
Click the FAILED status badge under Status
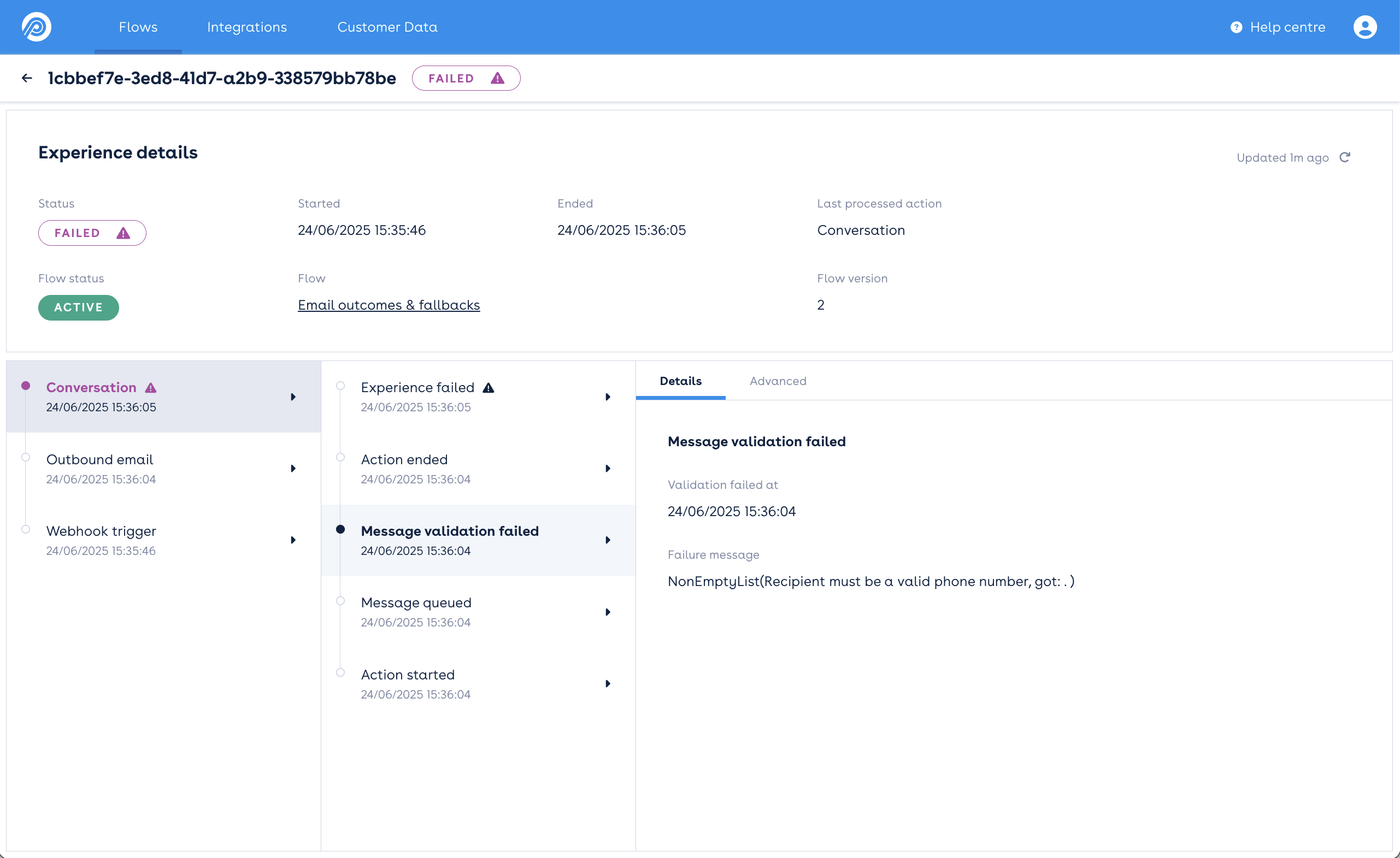pos(91,233)
